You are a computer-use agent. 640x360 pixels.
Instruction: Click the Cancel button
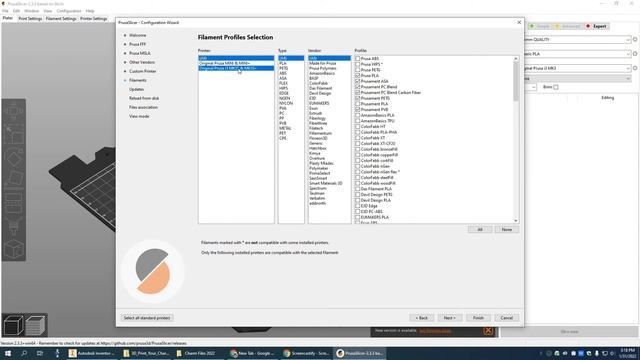[x=507, y=318]
